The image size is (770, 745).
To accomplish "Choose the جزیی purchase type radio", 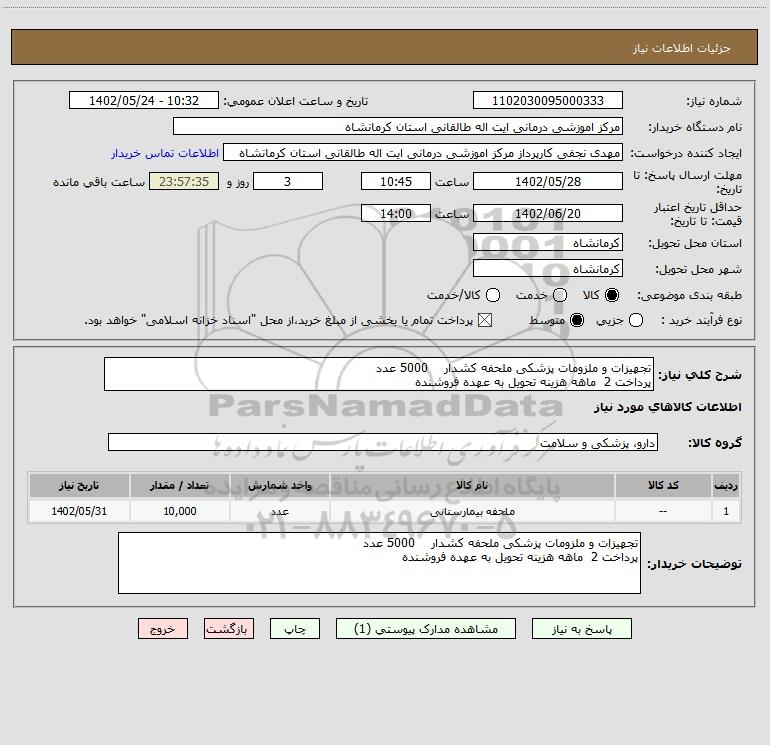I will click(635, 320).
